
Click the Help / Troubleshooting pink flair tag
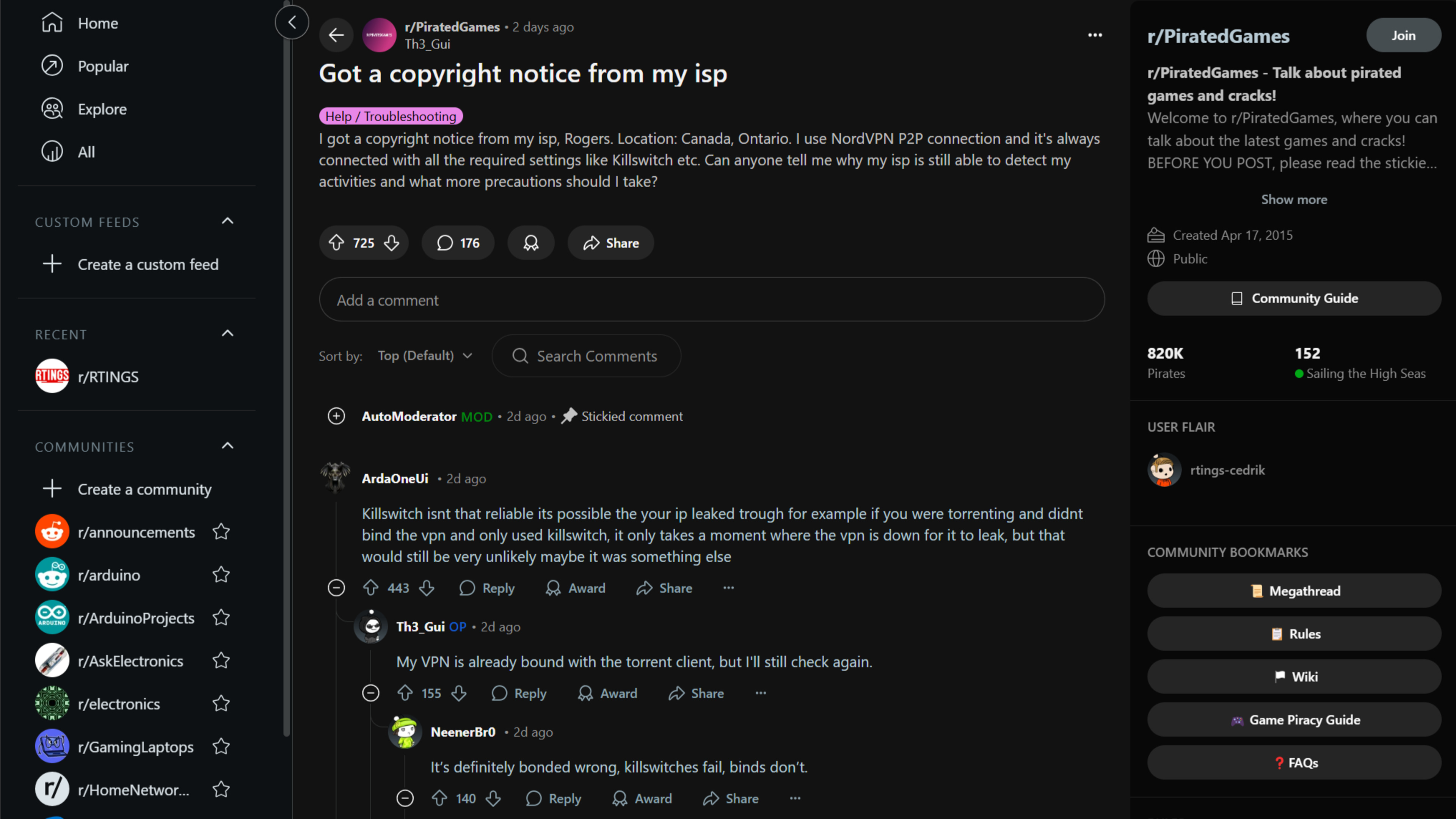tap(391, 116)
